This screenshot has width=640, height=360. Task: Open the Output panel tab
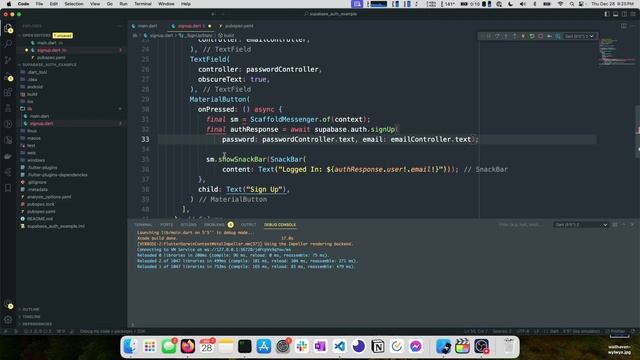tap(248, 224)
